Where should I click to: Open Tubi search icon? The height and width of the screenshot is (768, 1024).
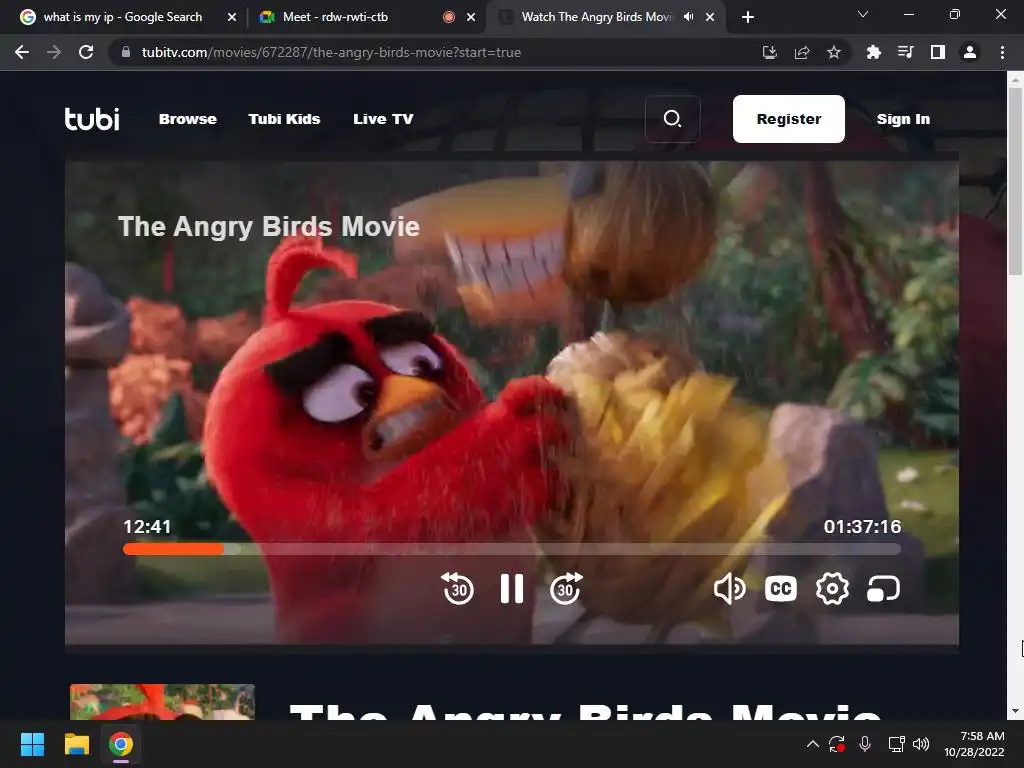click(x=672, y=119)
